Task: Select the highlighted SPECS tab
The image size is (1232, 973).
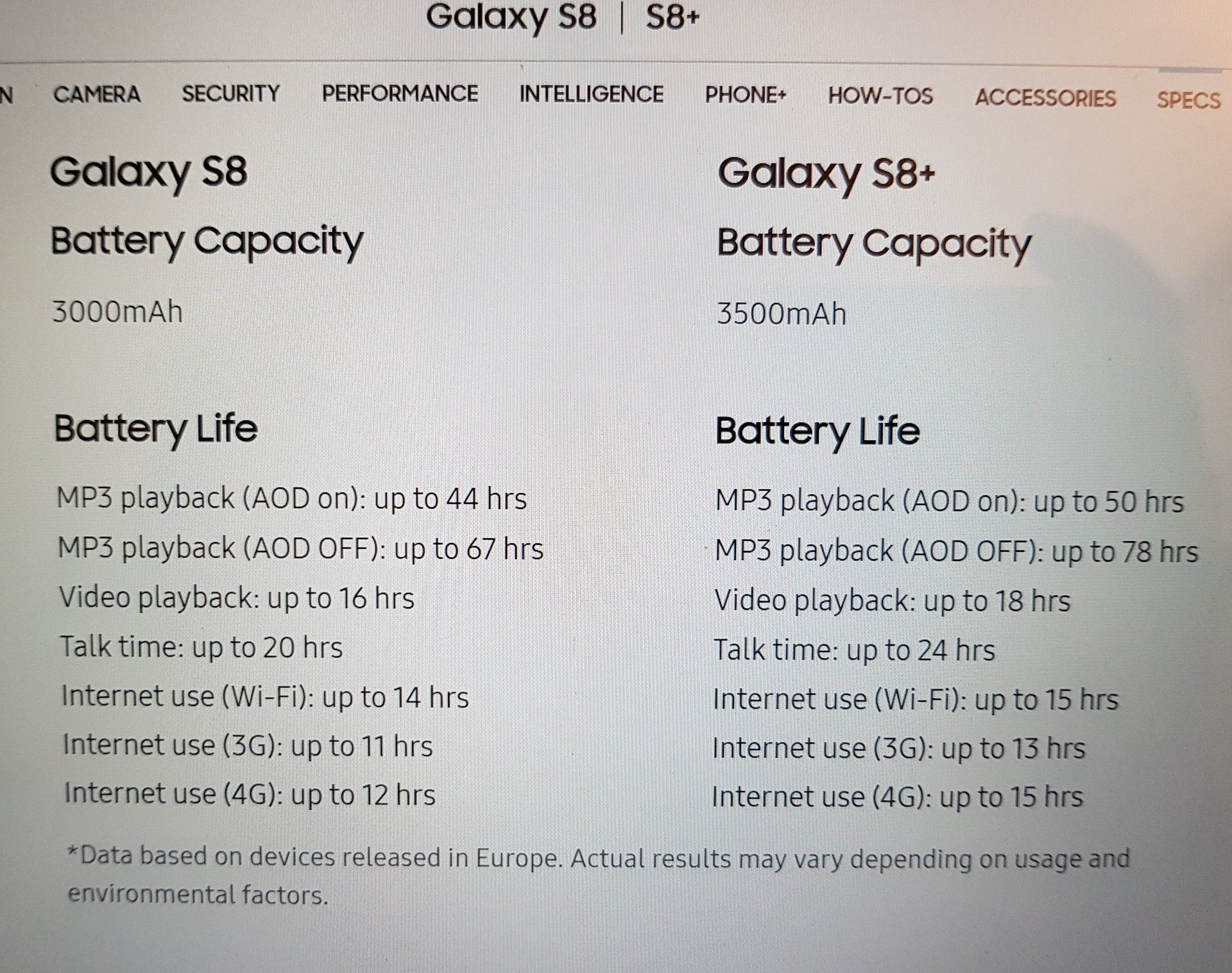Action: 1188,100
